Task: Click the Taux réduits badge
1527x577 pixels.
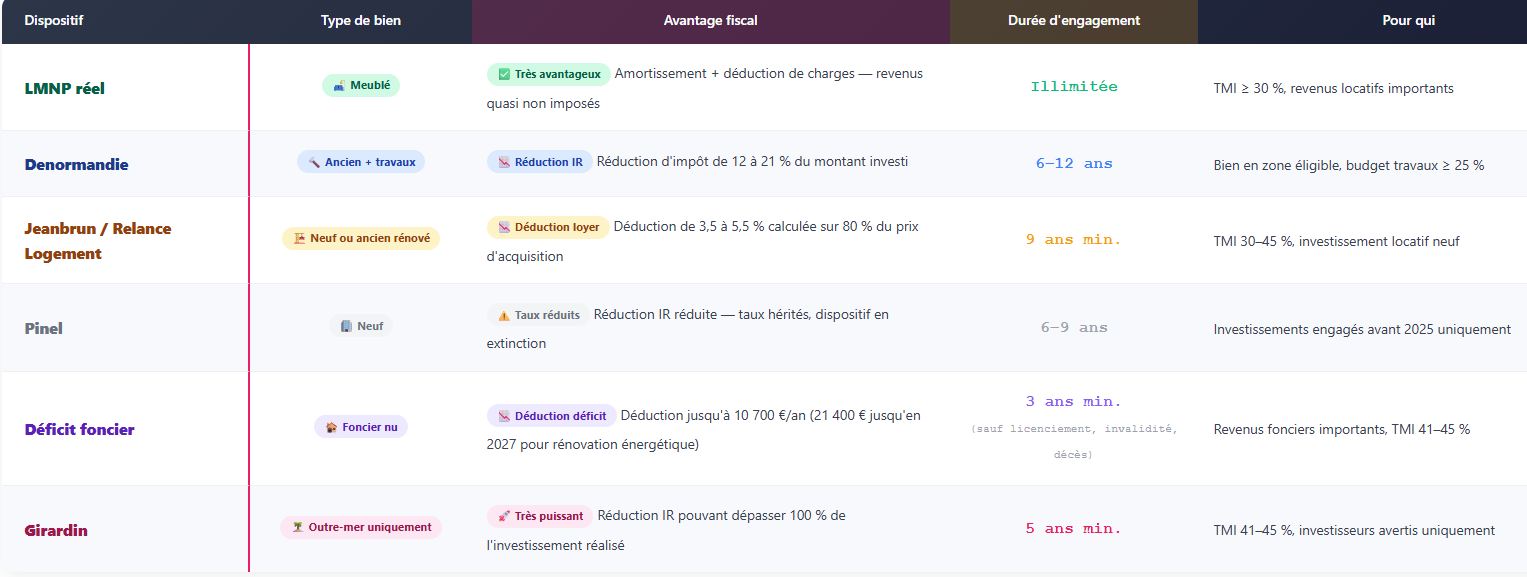Action: [538, 315]
